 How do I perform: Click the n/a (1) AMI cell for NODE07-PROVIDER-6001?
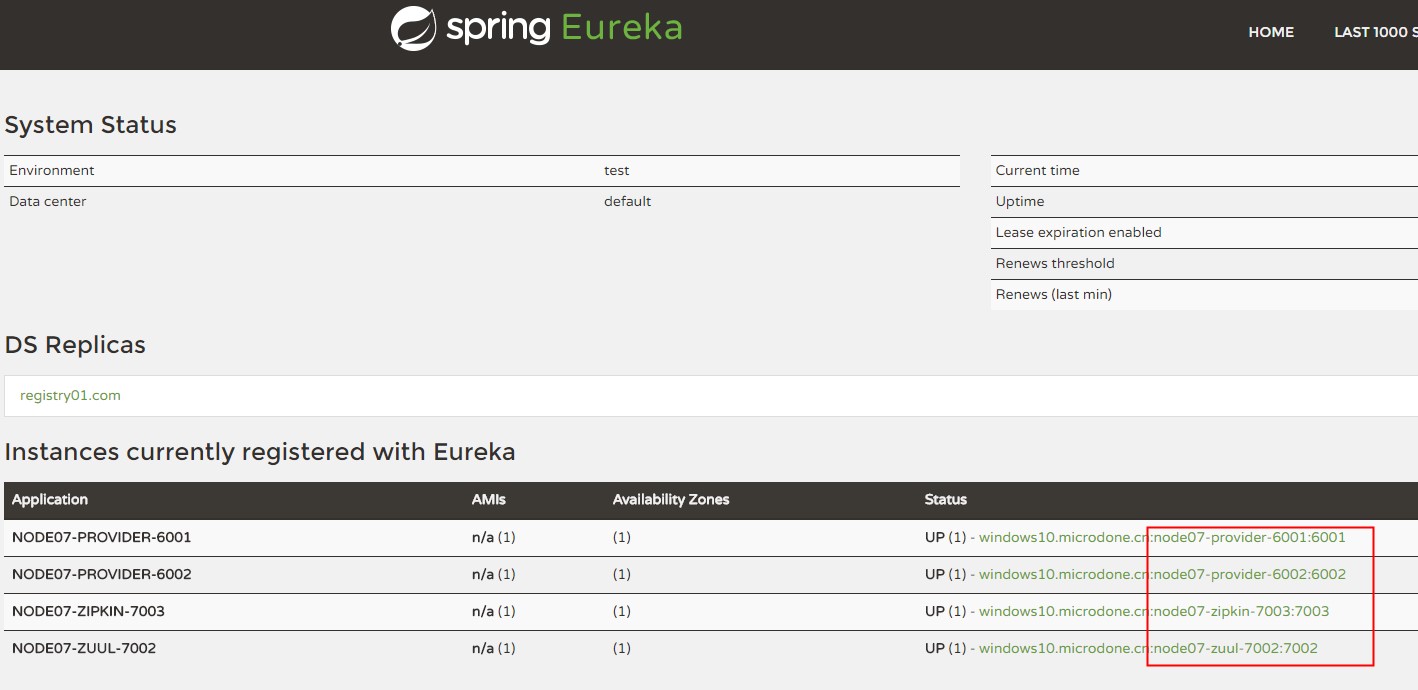point(494,537)
